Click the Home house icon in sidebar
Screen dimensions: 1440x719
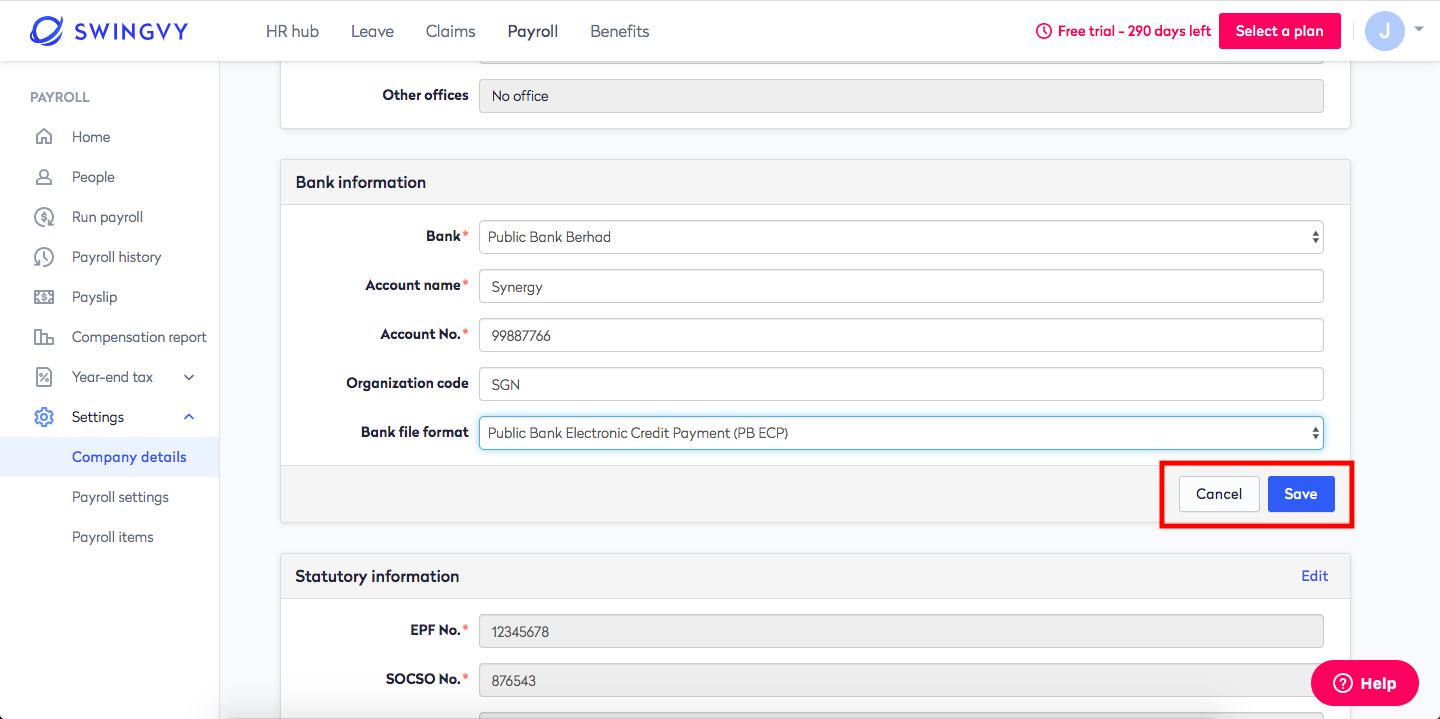43,137
